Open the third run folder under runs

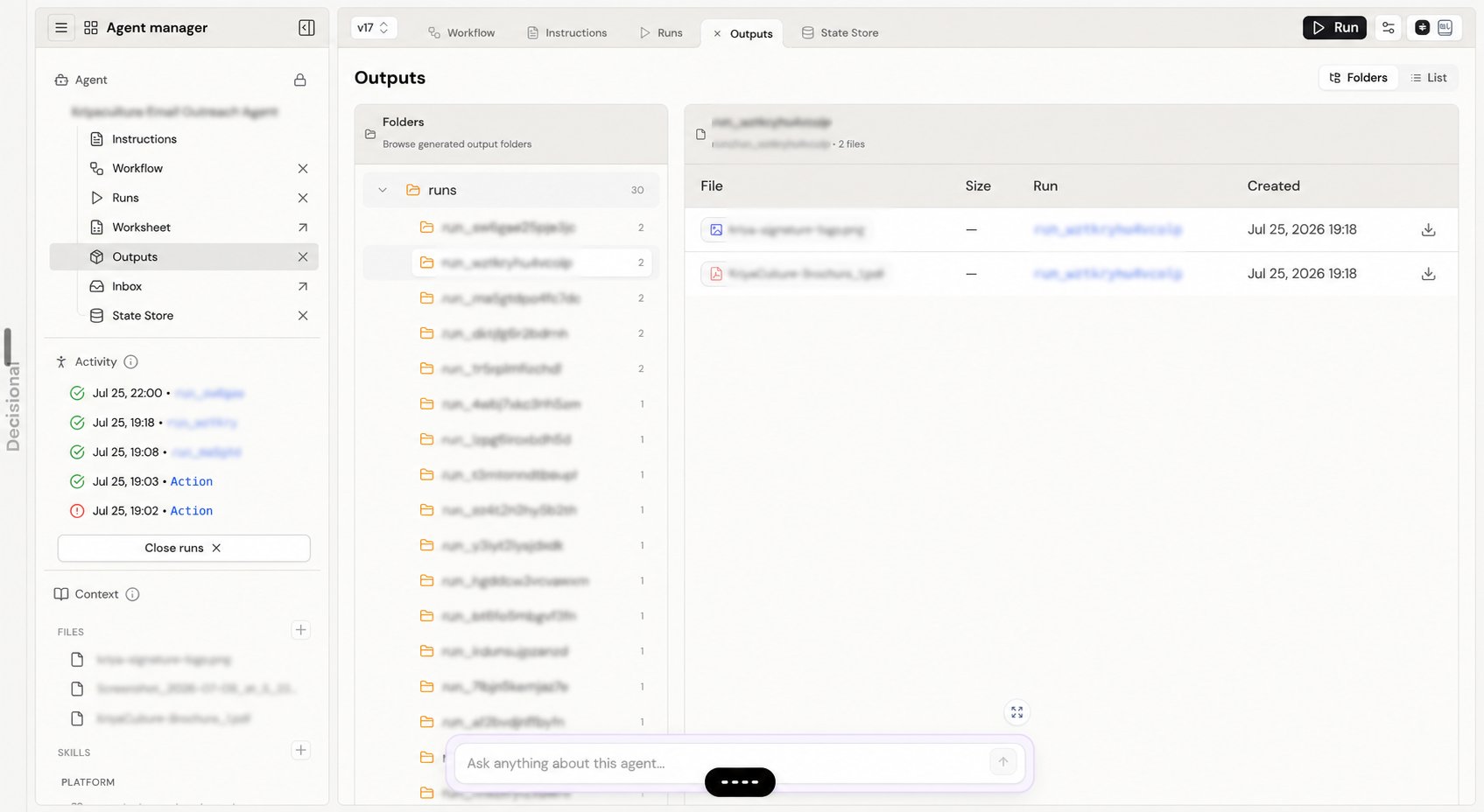pos(531,298)
